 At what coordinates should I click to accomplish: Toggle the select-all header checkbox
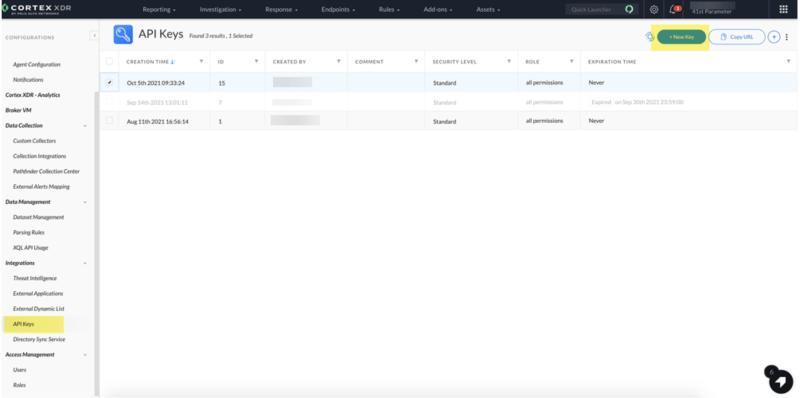109,61
